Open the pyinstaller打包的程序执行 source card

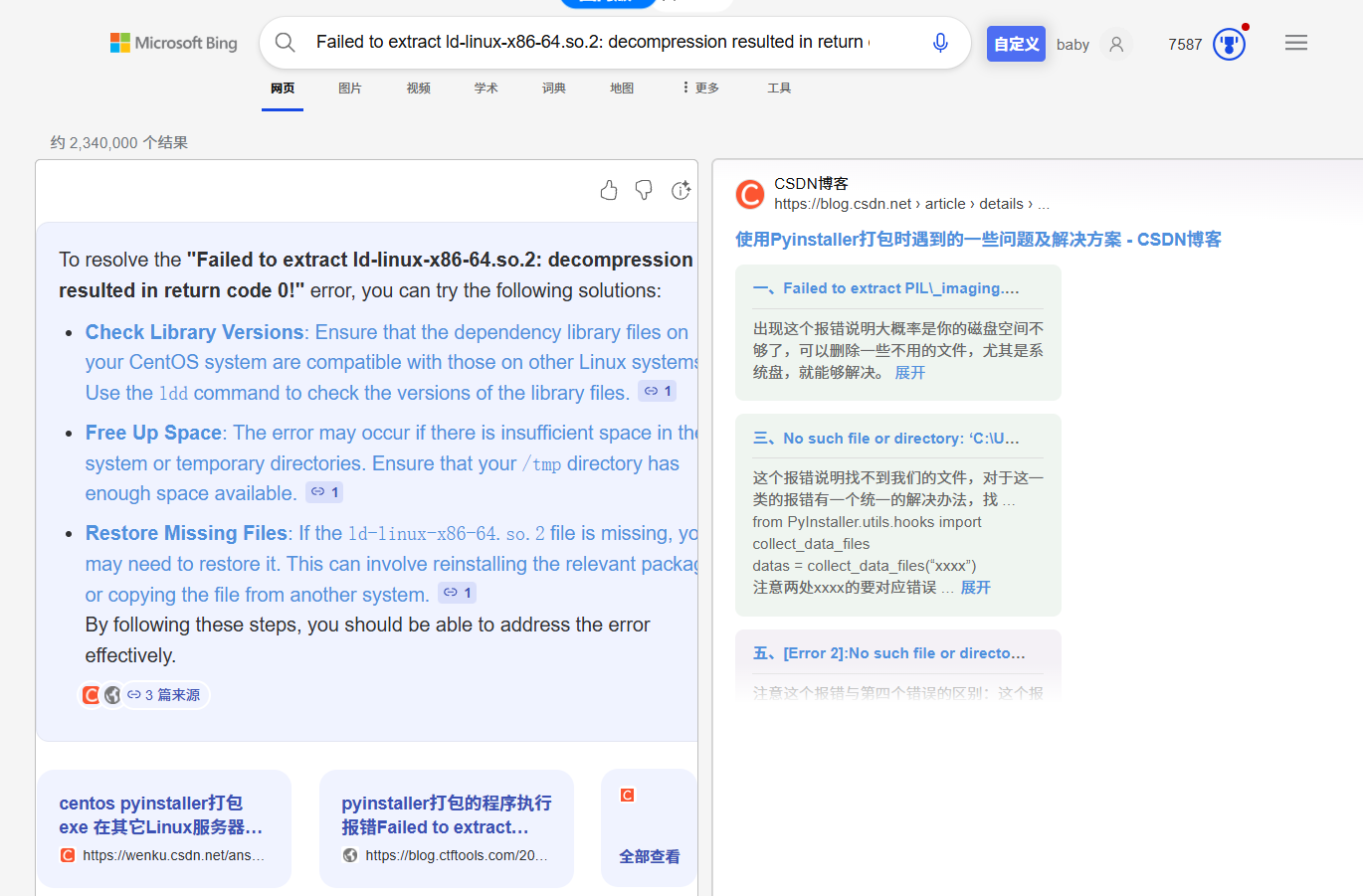point(447,828)
